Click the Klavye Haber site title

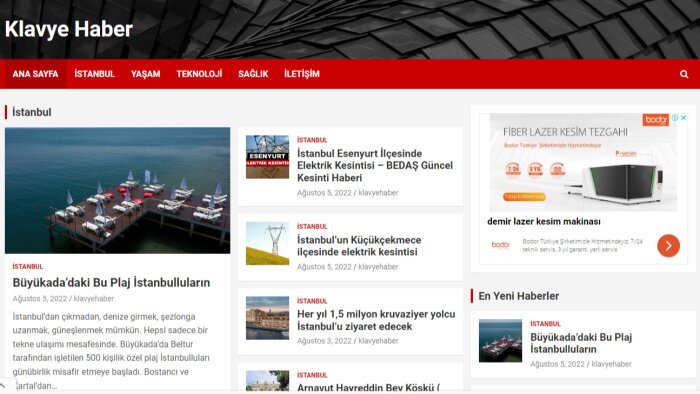[x=69, y=29]
